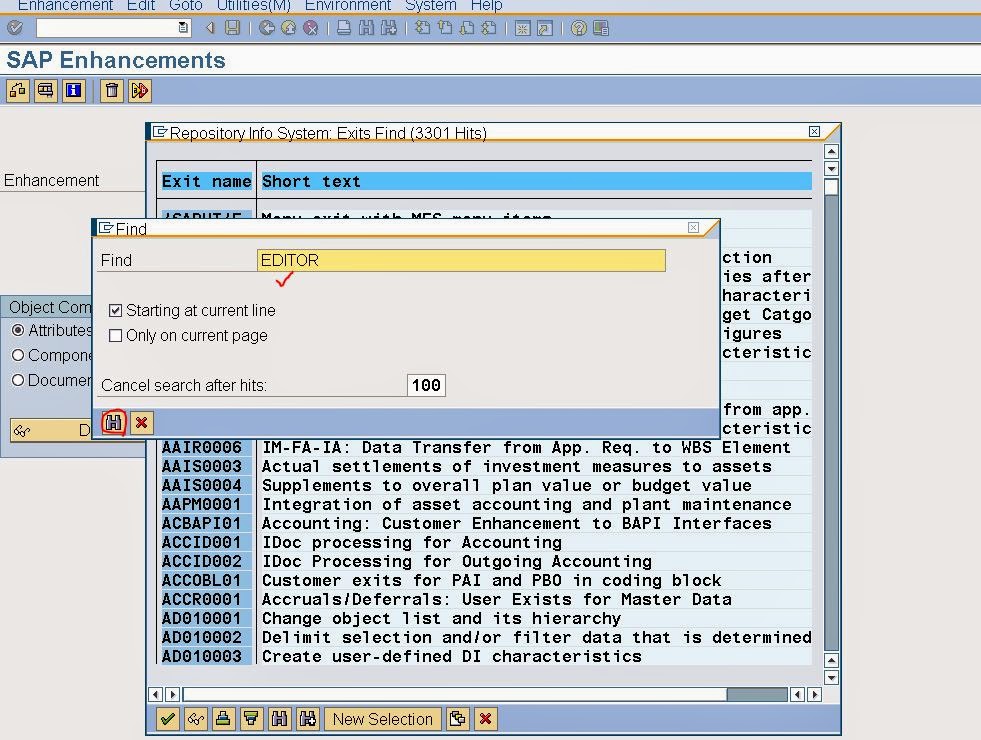The width and height of the screenshot is (981, 740).
Task: Click the vertical scrollbar up arrow in hit list
Action: [831, 151]
